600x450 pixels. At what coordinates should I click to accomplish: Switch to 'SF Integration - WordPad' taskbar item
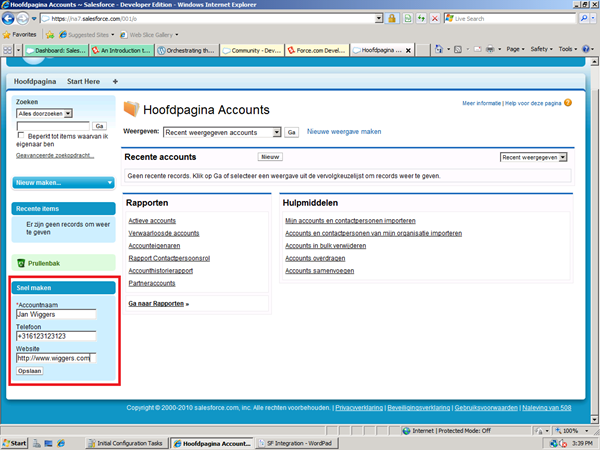[x=296, y=443]
